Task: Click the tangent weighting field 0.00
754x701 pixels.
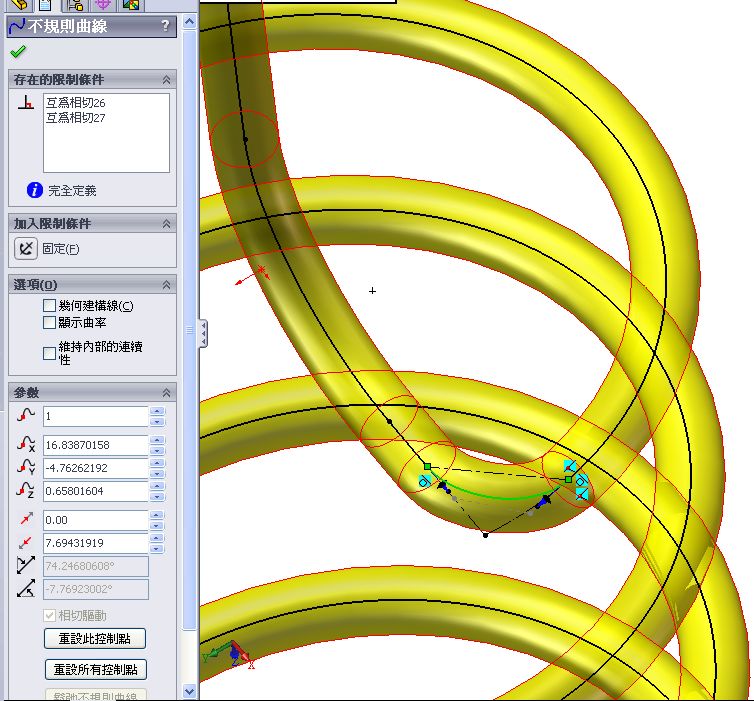Action: coord(96,520)
